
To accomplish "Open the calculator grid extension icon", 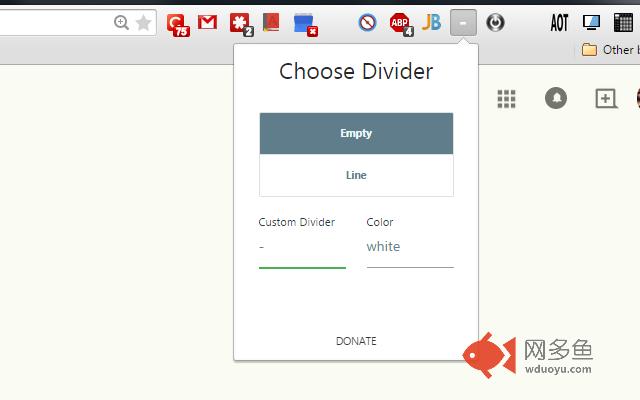I will (623, 22).
